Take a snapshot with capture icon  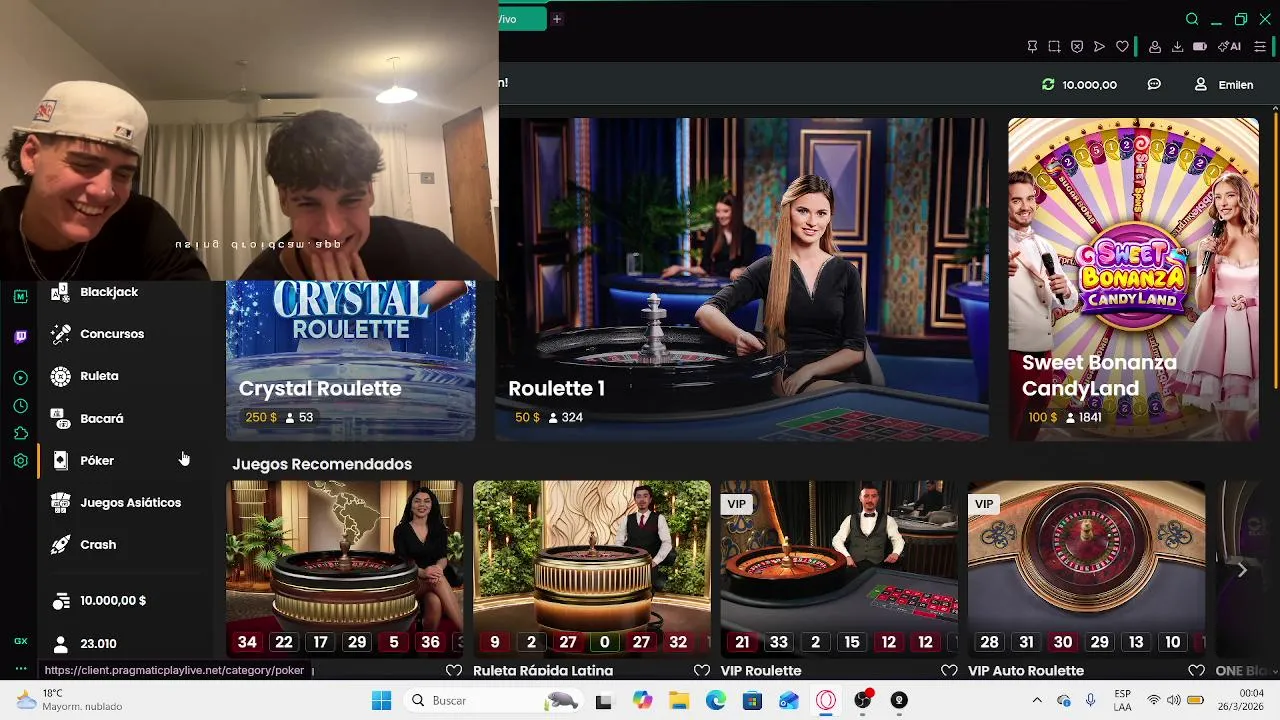[1054, 47]
